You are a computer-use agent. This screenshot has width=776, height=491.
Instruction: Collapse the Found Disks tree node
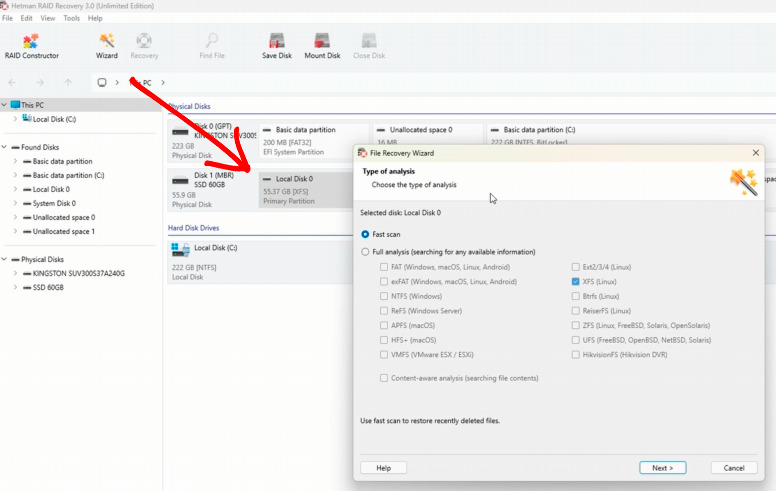(x=4, y=147)
